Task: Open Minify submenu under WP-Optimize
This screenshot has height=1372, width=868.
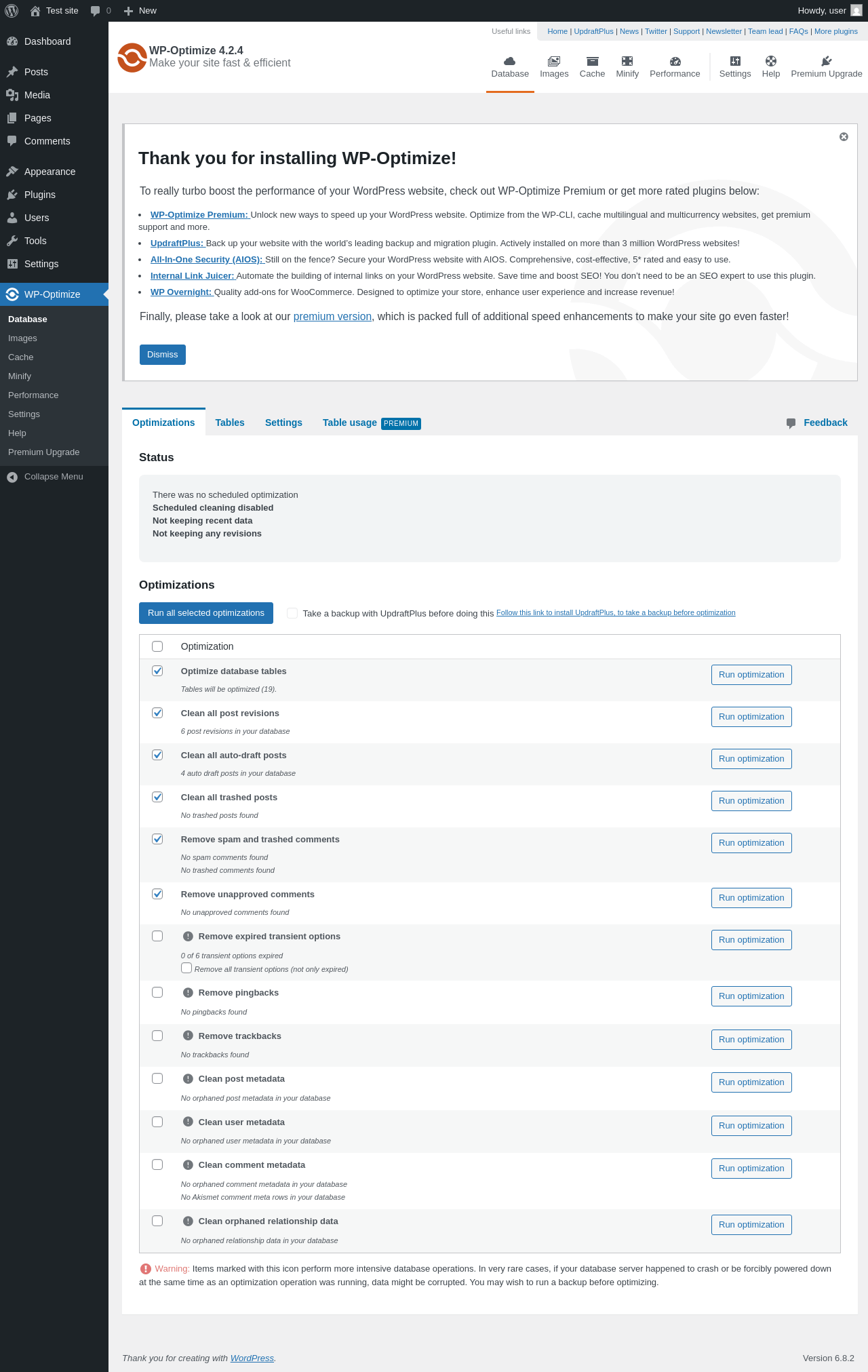Action: pos(20,376)
